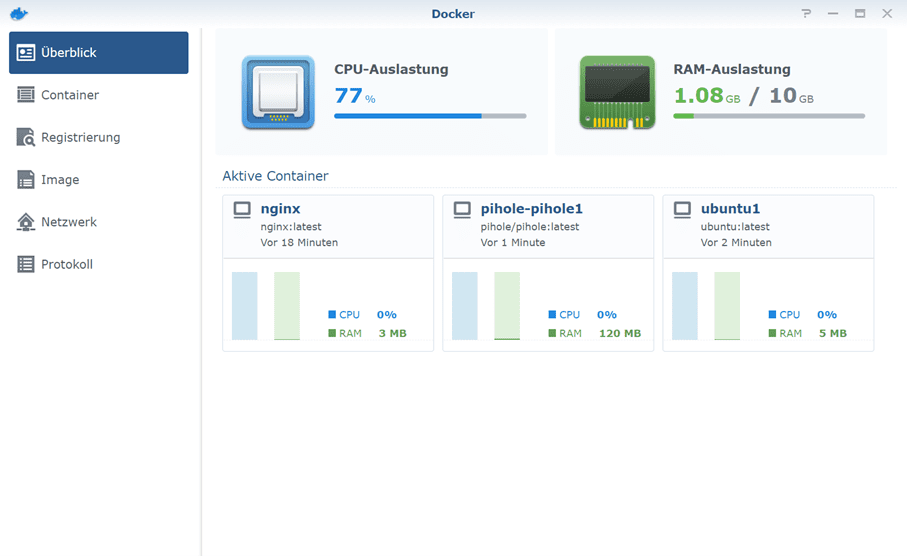Click the Registrierung search icon
The height and width of the screenshot is (556, 907).
coord(25,137)
